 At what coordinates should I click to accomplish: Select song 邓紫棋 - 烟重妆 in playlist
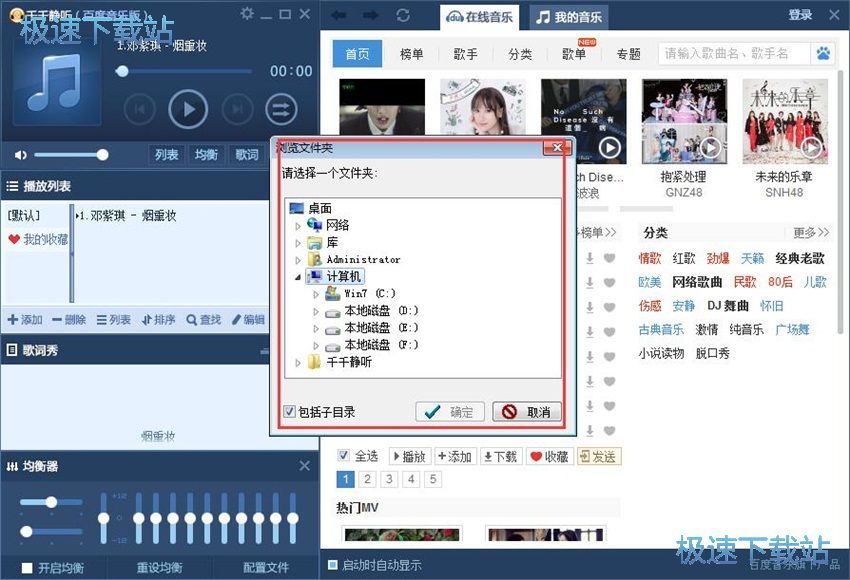coord(126,216)
